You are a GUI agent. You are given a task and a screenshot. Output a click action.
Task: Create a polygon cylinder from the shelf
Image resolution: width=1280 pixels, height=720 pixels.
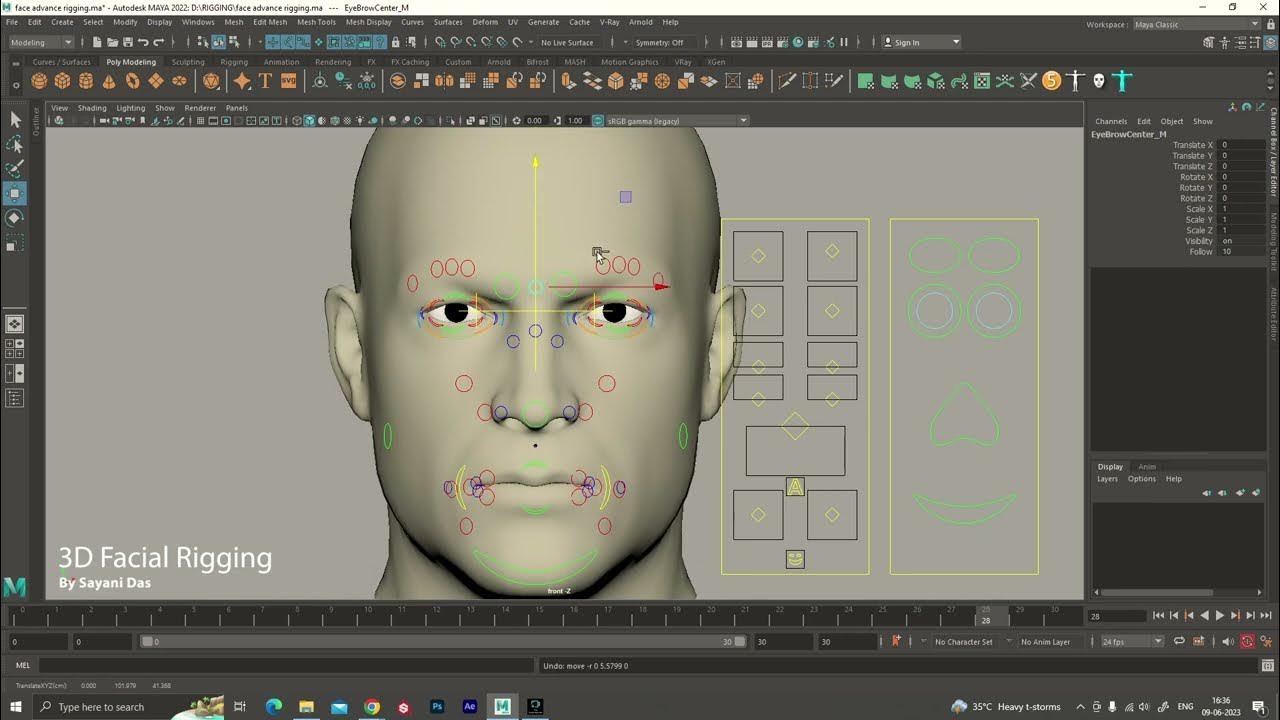point(86,81)
